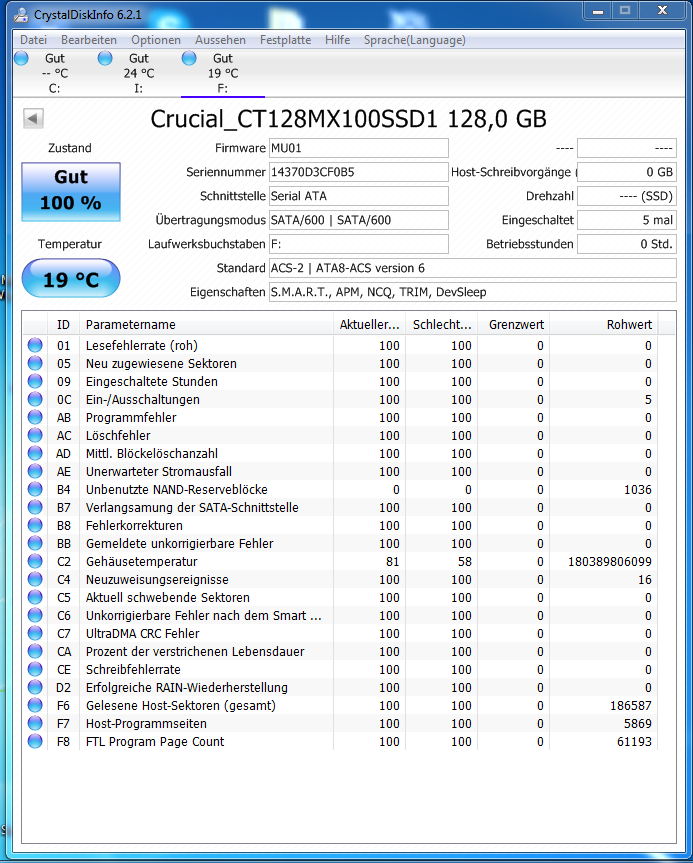The height and width of the screenshot is (863, 693).
Task: Click the Unkorrigierbare Fehler nach dem Smart row
Action: pyautogui.click(x=341, y=615)
